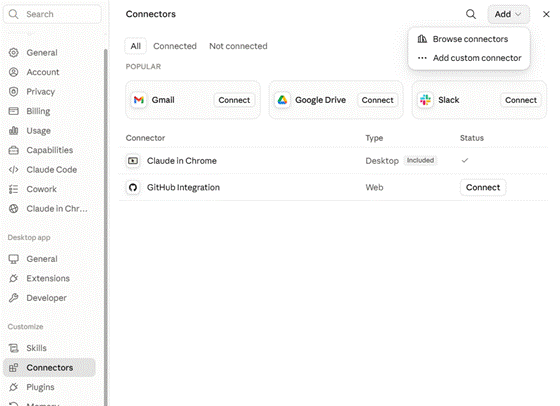Open sidebar Claude in Chr… settings
560x406 pixels.
(49, 209)
